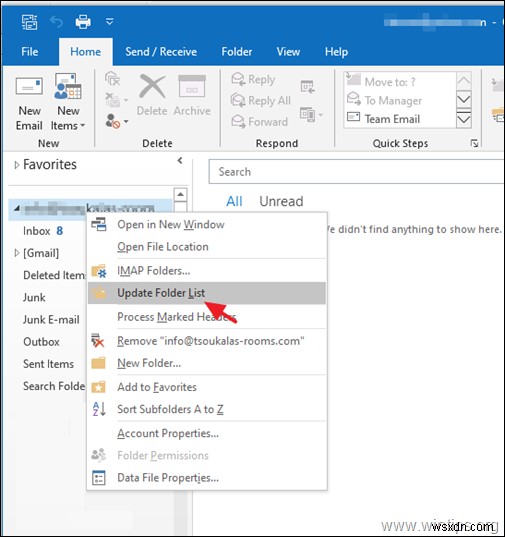Switch to the View tab
Screen dimensions: 505x537
click(x=288, y=52)
